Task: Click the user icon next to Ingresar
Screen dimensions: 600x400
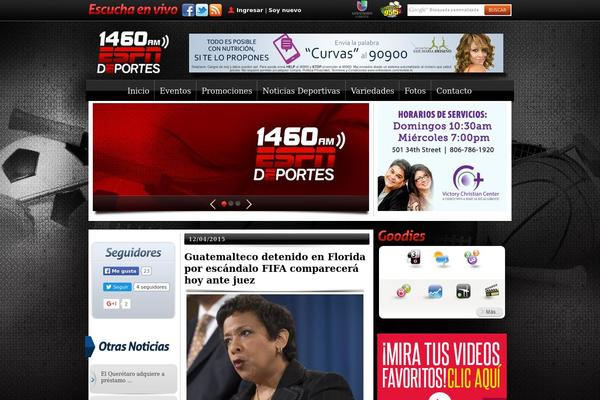Action: click(231, 10)
